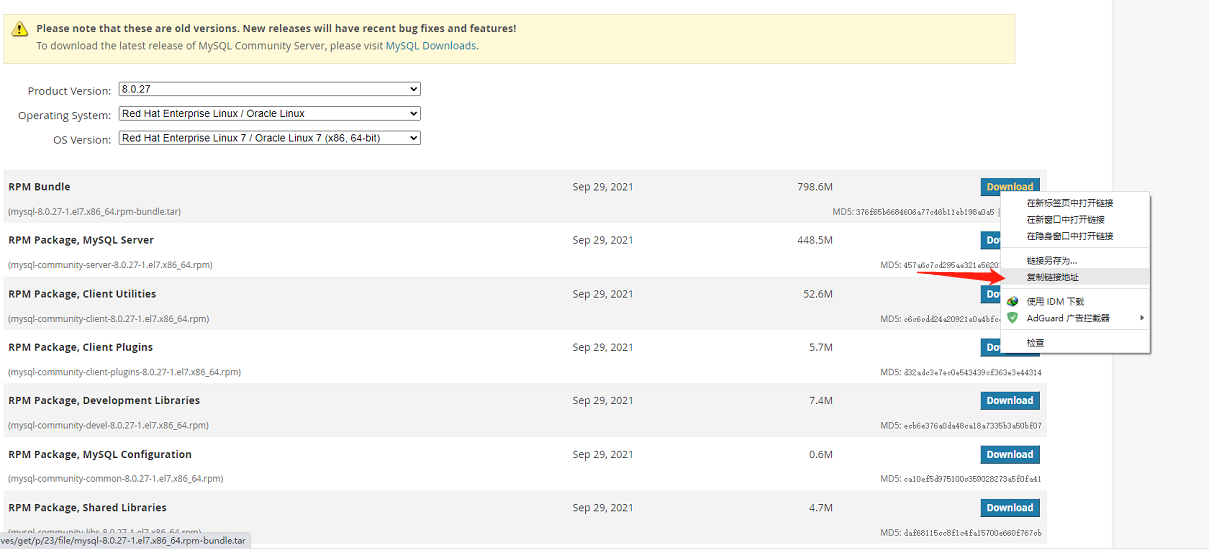1209x549 pixels.
Task: Click the AdGuard green shield icon
Action: (x=1012, y=318)
